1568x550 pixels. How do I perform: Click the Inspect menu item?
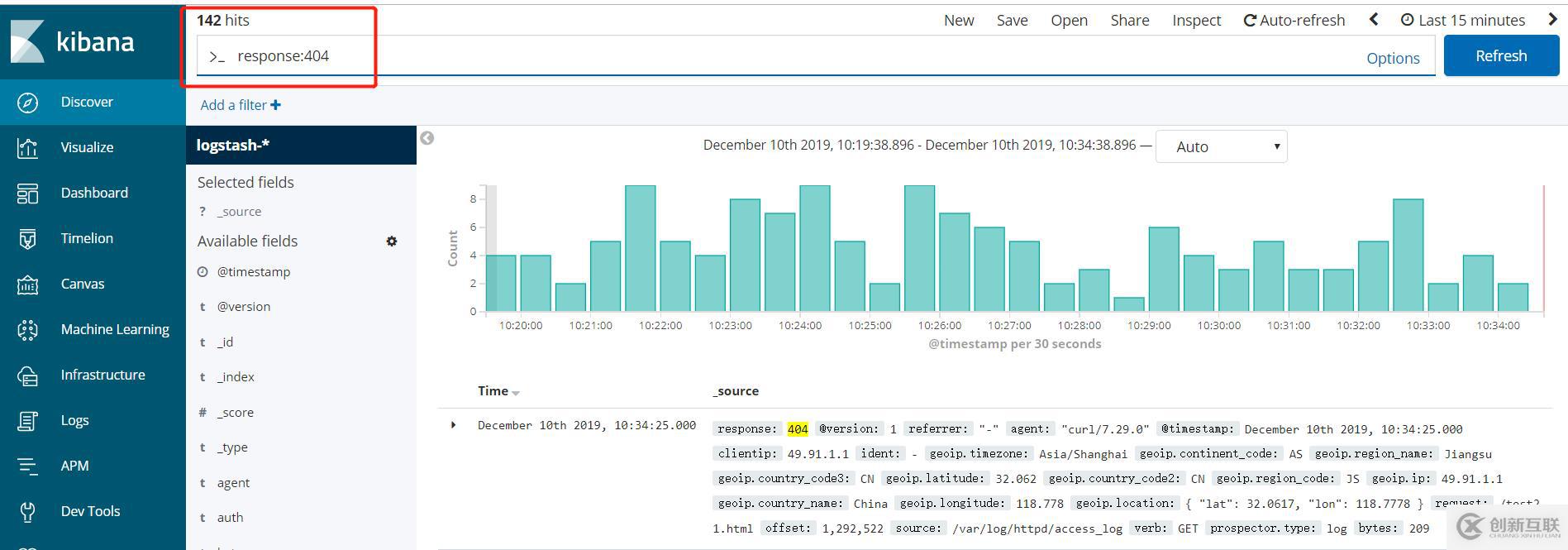pyautogui.click(x=1196, y=20)
